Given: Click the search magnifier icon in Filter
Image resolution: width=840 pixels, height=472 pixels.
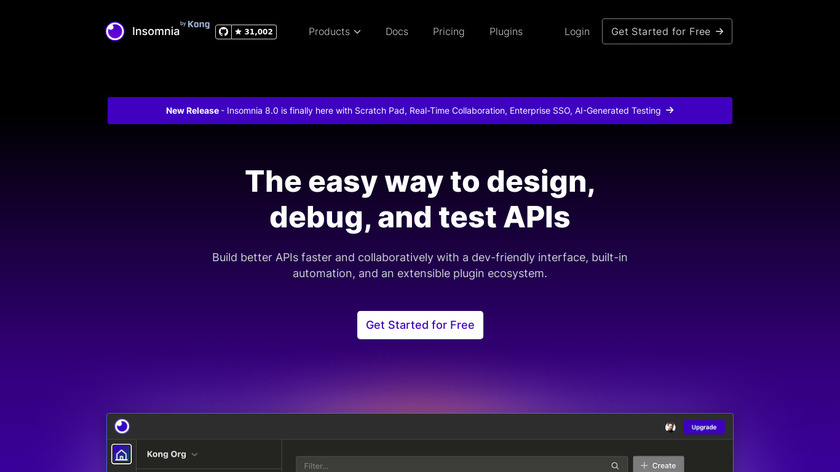Looking at the screenshot, I should (x=615, y=466).
